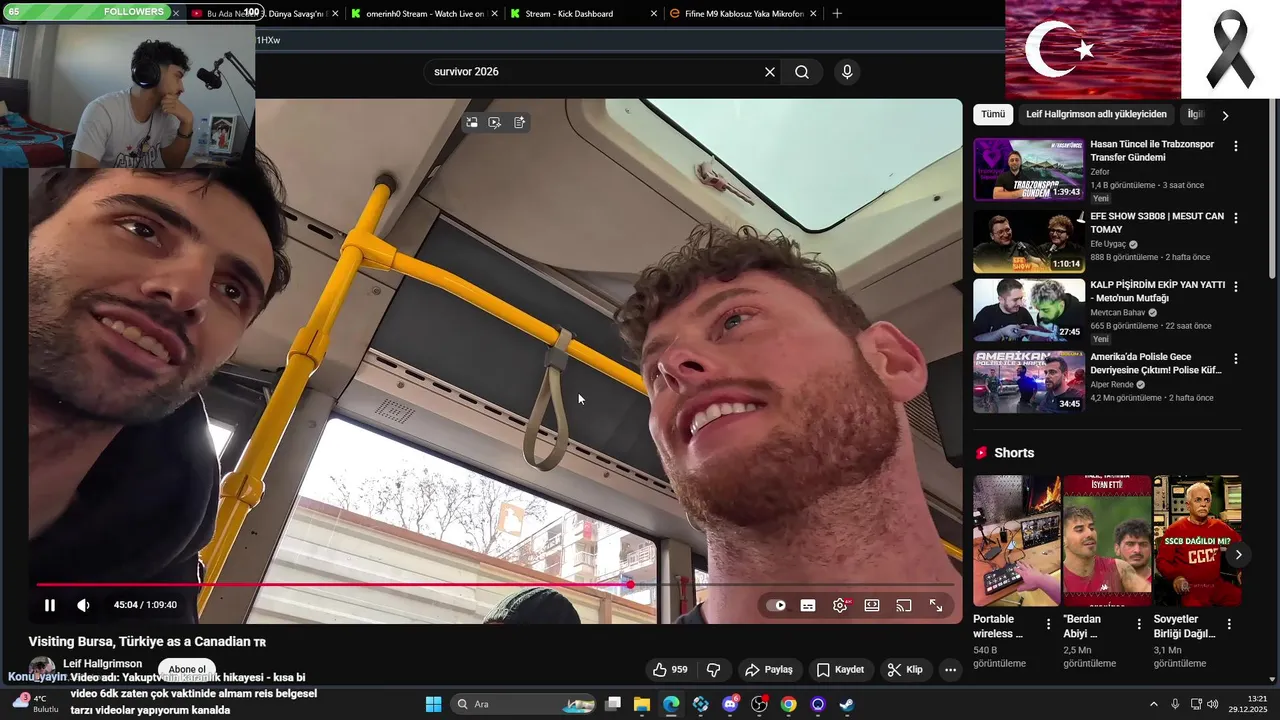Click the middle player overlay play icon
Image resolution: width=1280 pixels, height=720 pixels.
coord(495,122)
